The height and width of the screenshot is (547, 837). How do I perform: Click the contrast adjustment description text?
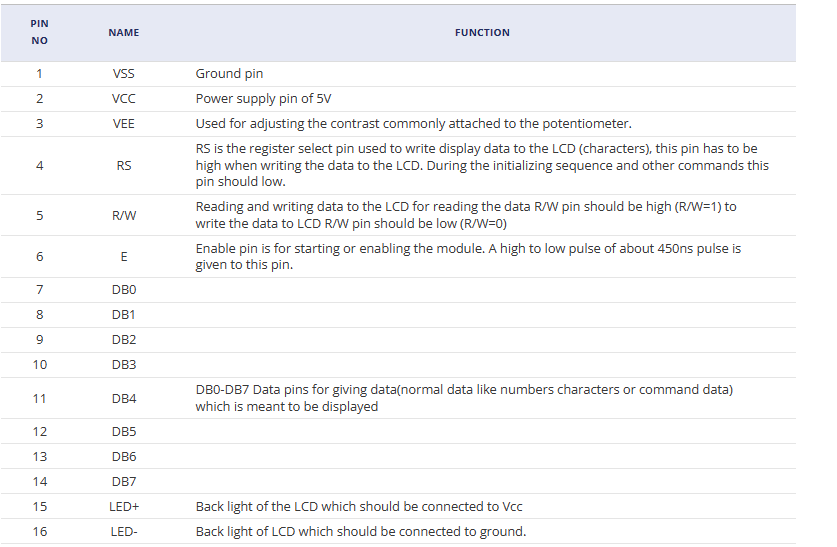click(x=413, y=124)
